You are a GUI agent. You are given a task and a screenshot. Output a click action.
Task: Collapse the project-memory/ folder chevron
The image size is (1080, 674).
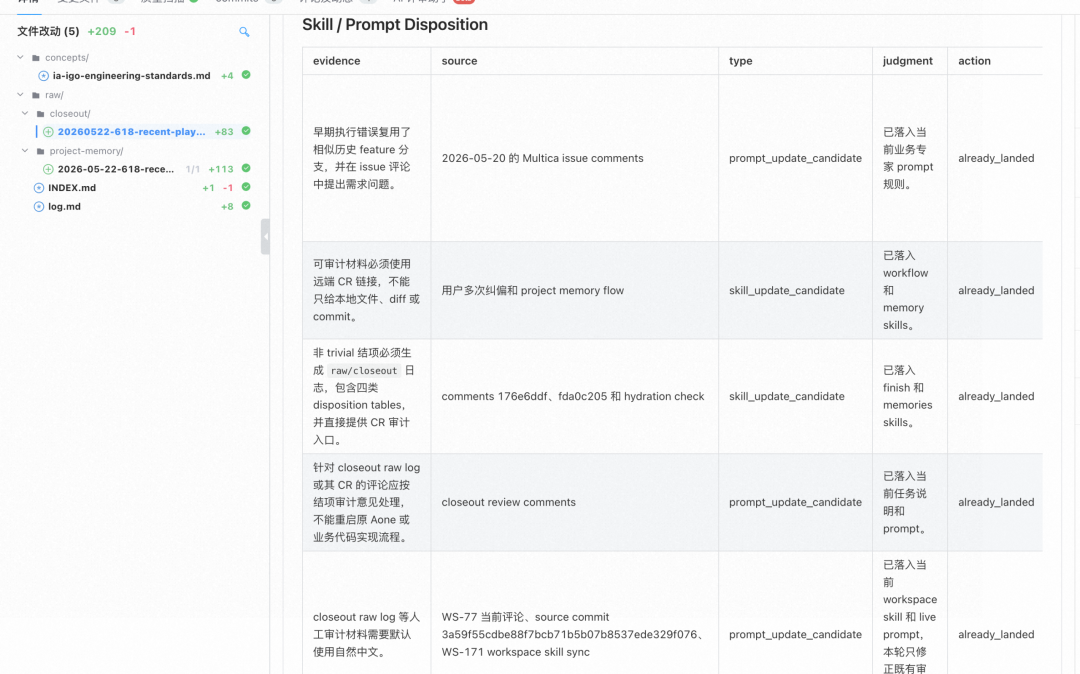pos(25,150)
